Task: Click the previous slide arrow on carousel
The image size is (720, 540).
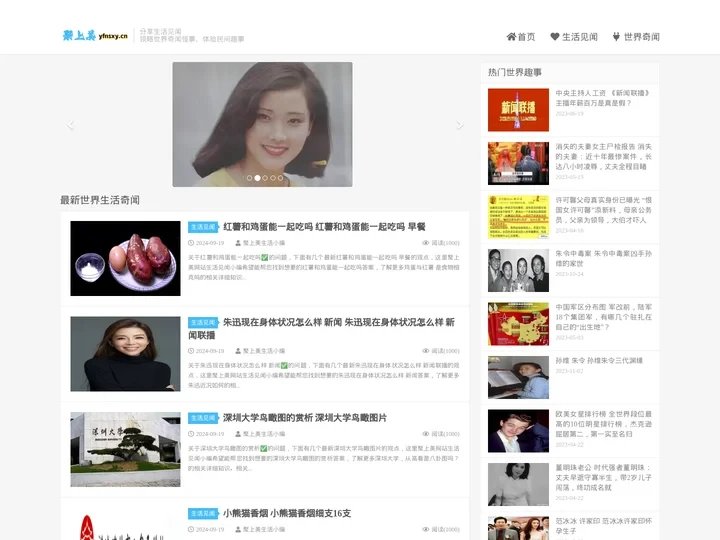Action: pos(70,125)
